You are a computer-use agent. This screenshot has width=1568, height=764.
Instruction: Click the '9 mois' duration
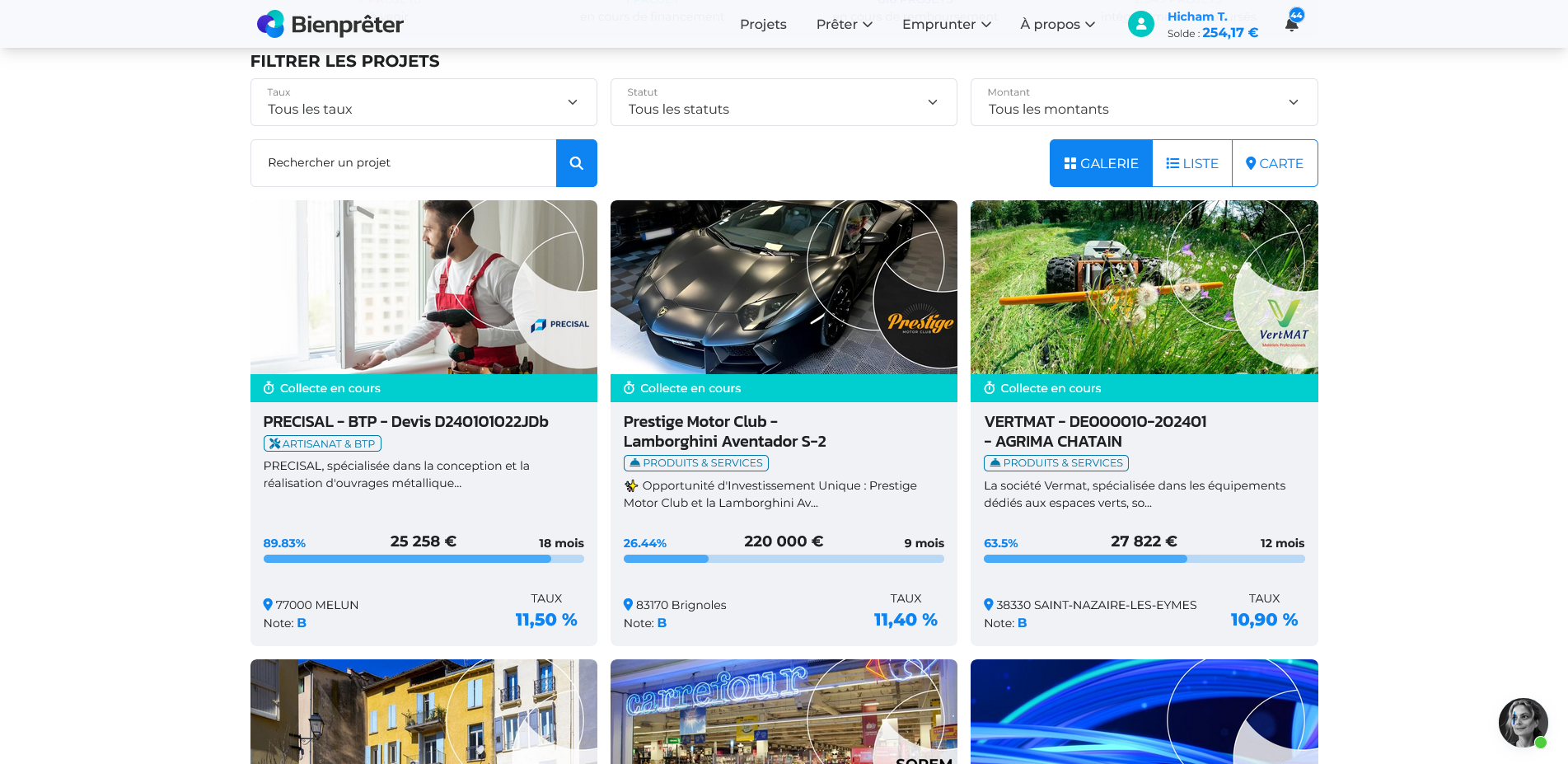point(924,543)
